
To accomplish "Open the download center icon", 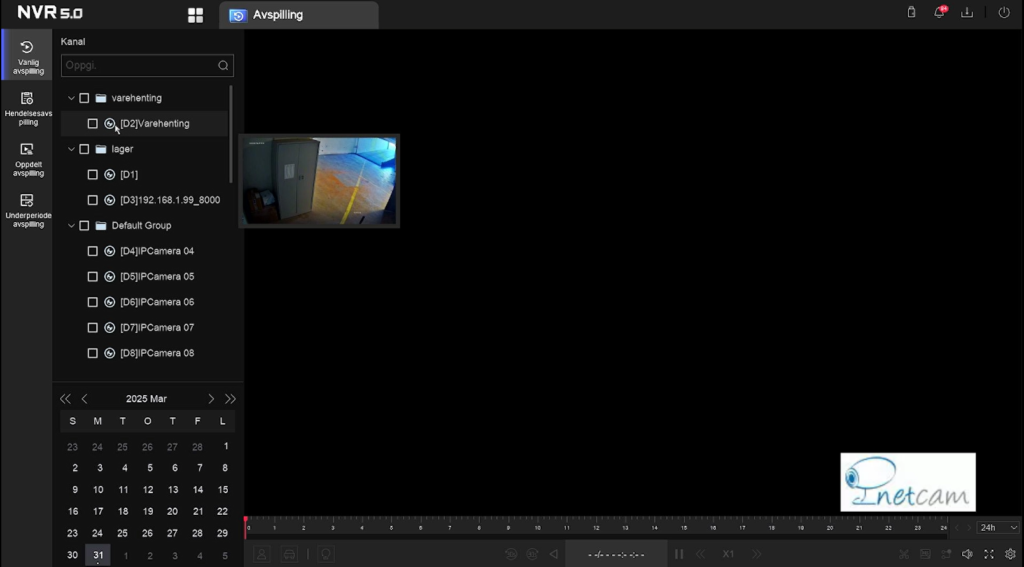I will point(967,13).
